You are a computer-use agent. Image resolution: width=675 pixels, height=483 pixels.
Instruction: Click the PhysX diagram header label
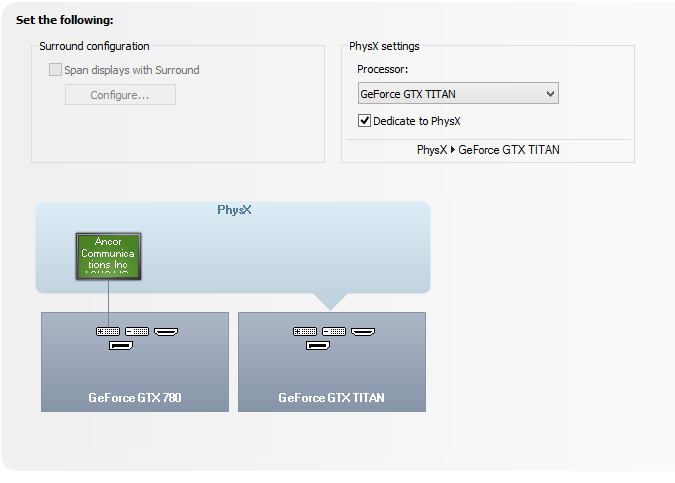pyautogui.click(x=234, y=210)
